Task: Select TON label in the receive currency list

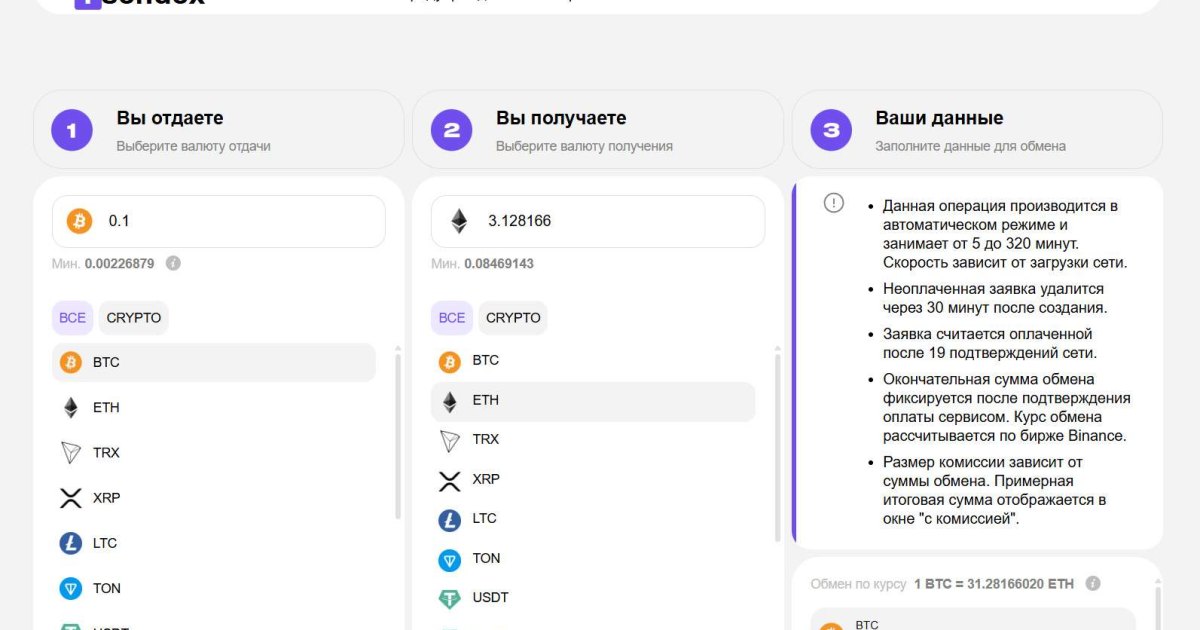Action: [x=486, y=558]
